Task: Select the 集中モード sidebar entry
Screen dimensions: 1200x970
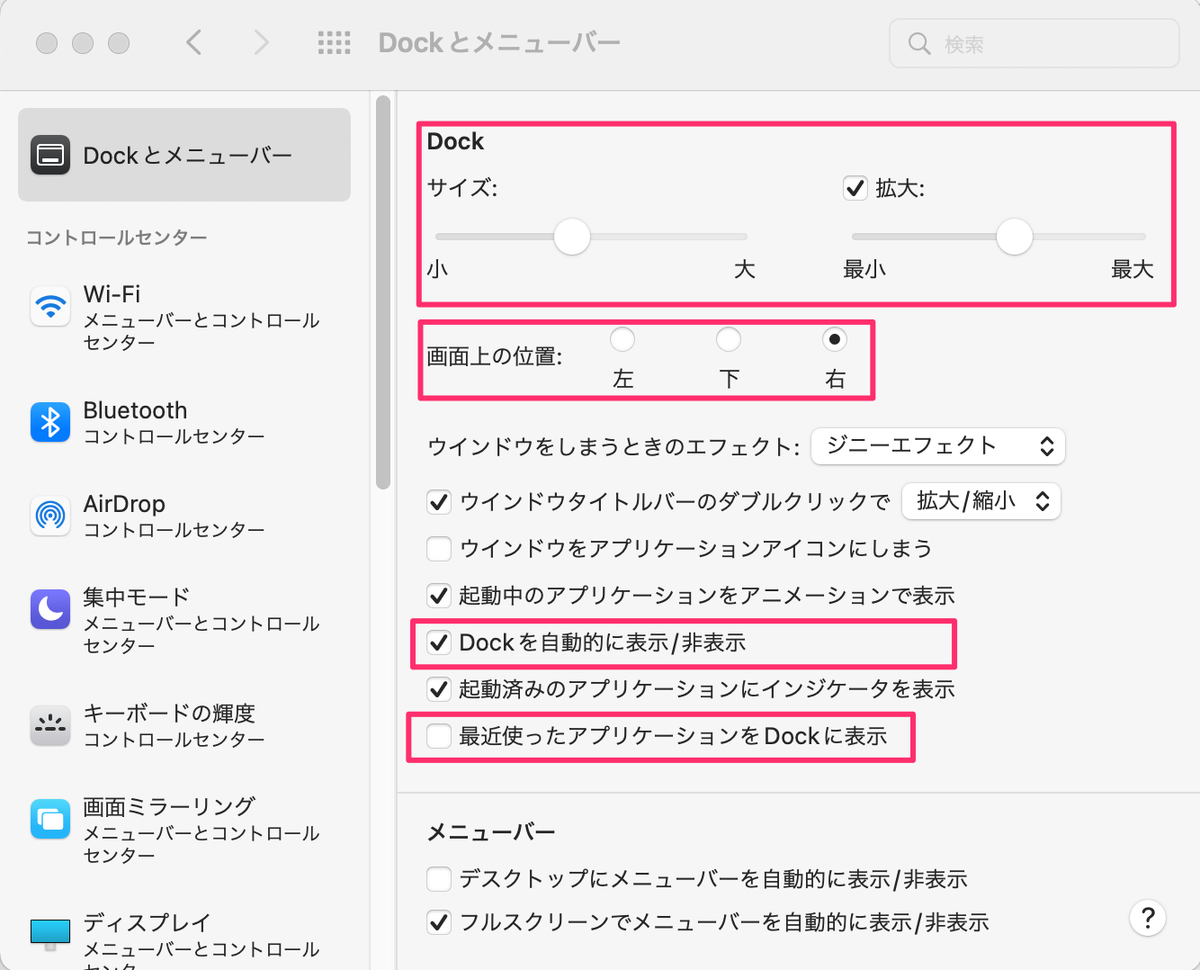Action: [184, 620]
